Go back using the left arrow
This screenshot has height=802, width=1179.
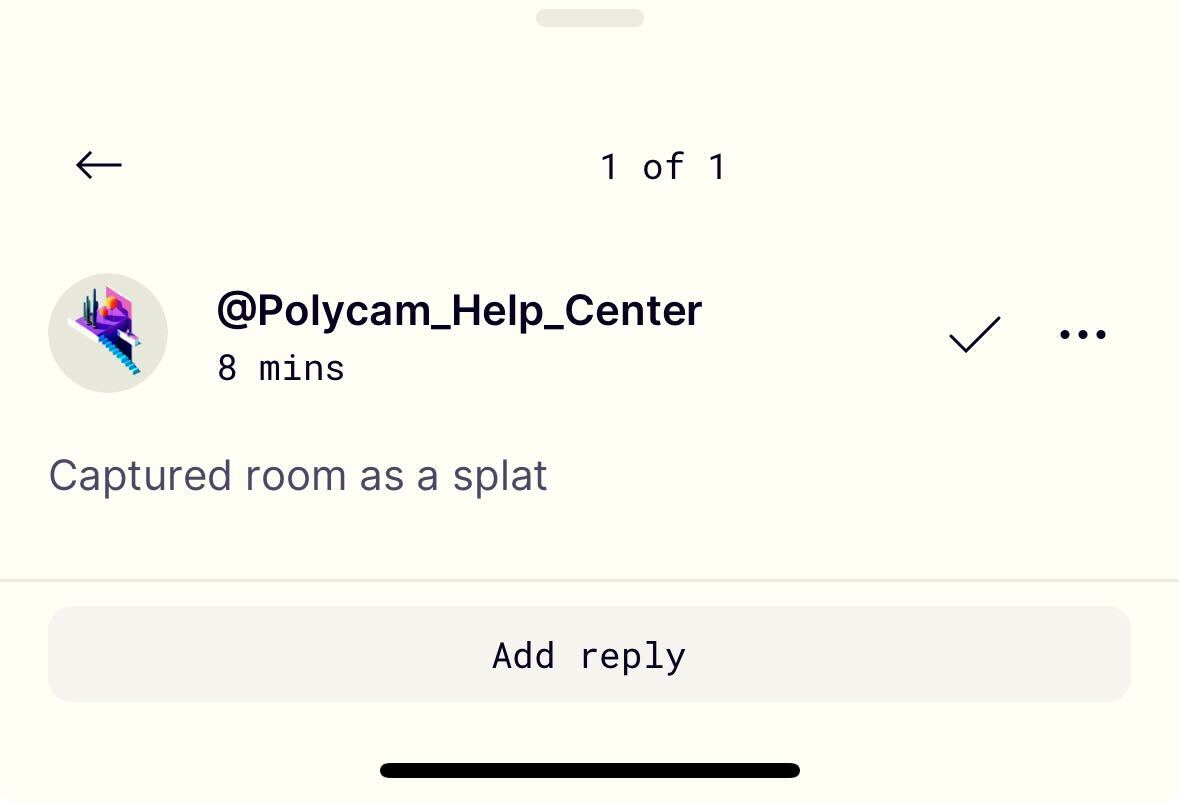(x=99, y=165)
